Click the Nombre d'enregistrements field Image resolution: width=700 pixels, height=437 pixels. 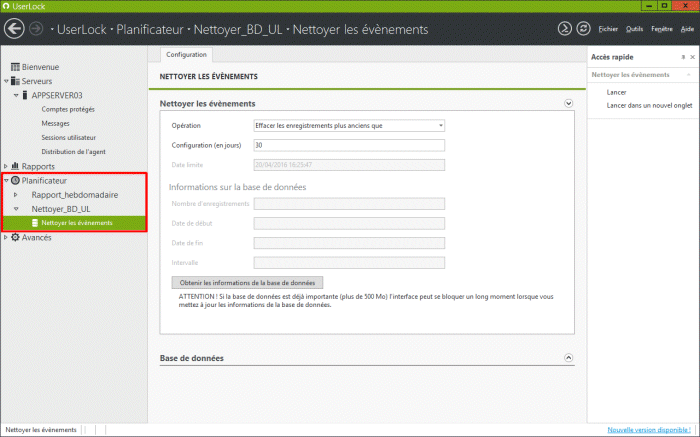coord(349,204)
